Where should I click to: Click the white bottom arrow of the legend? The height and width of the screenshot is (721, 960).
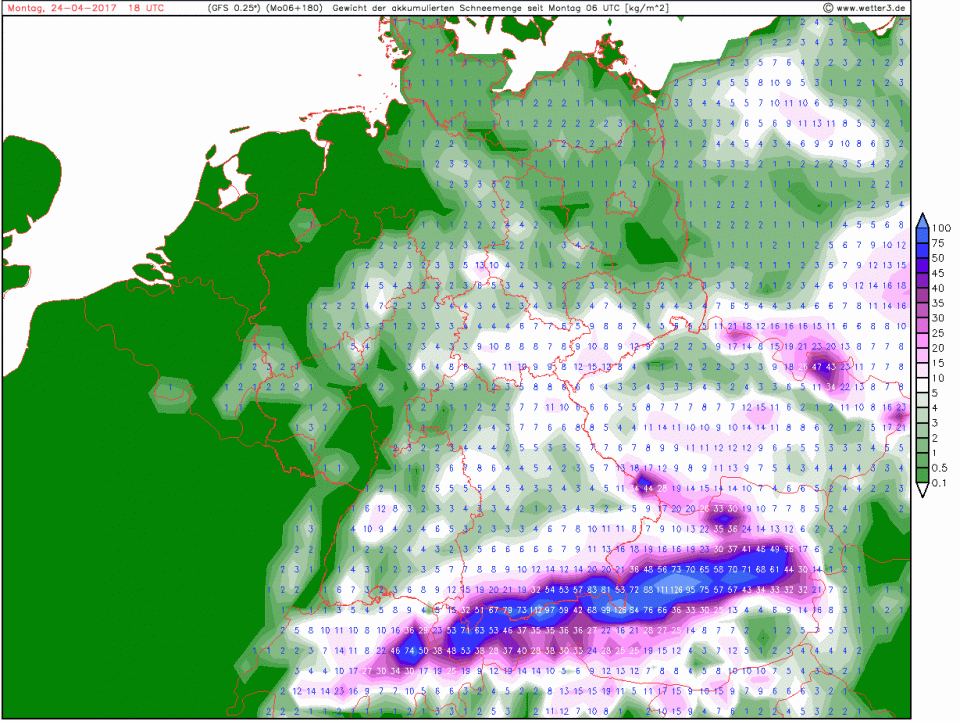pyautogui.click(x=922, y=489)
